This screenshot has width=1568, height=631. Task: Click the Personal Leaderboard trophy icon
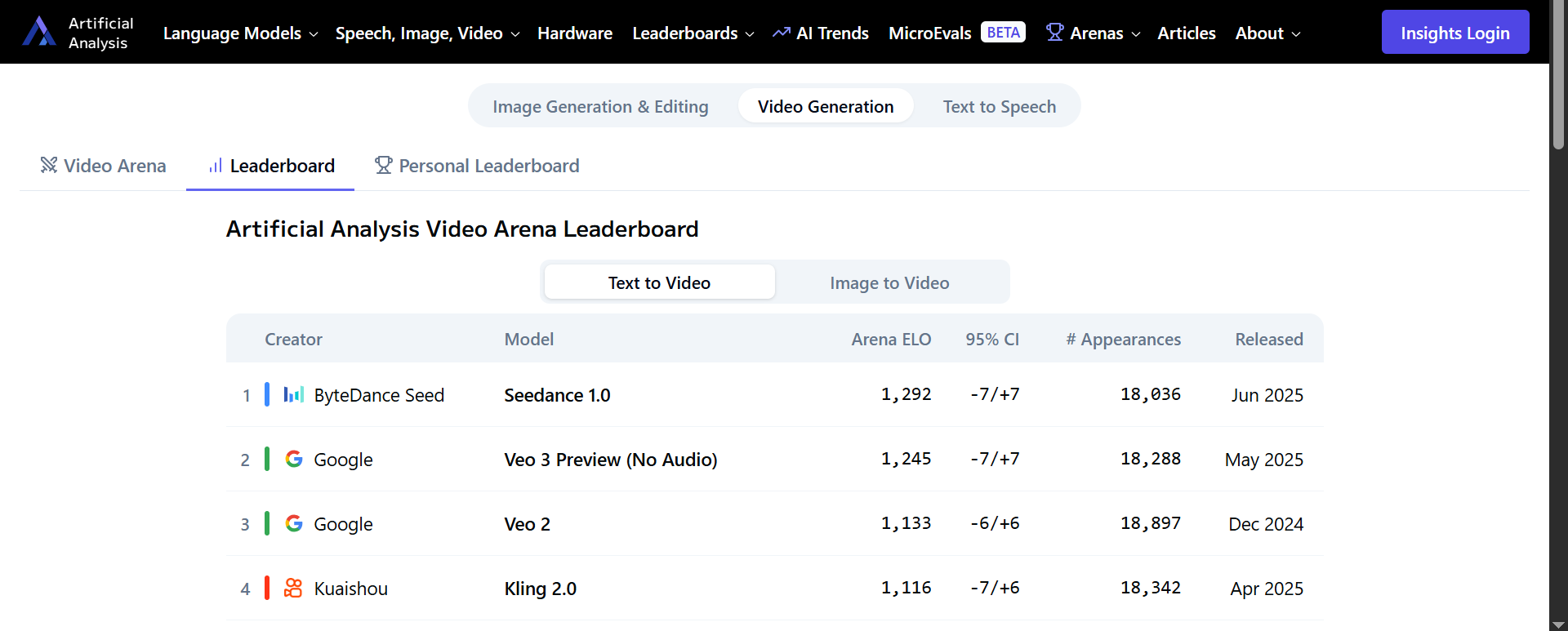click(x=383, y=166)
